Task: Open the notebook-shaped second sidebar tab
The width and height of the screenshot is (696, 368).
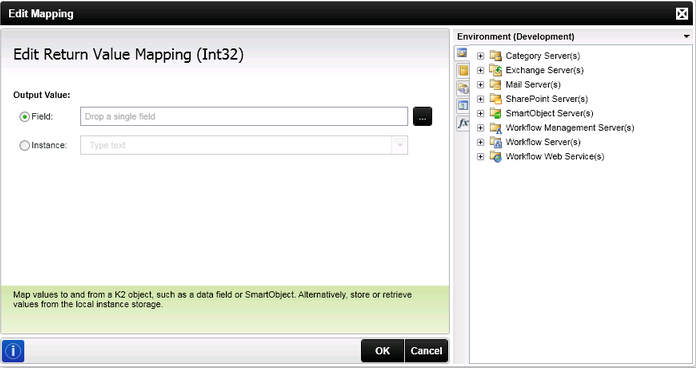Action: point(463,70)
